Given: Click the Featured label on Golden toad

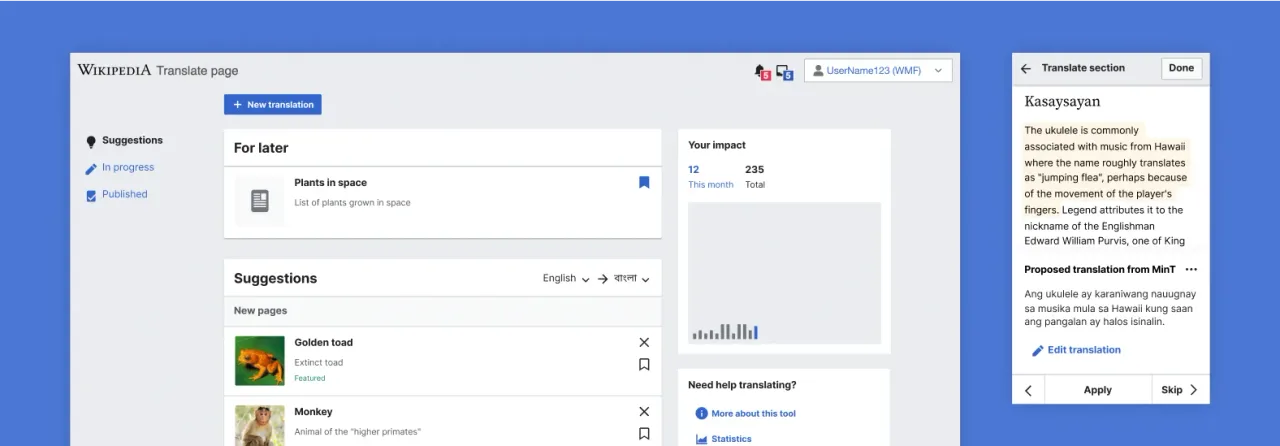Looking at the screenshot, I should coord(309,378).
